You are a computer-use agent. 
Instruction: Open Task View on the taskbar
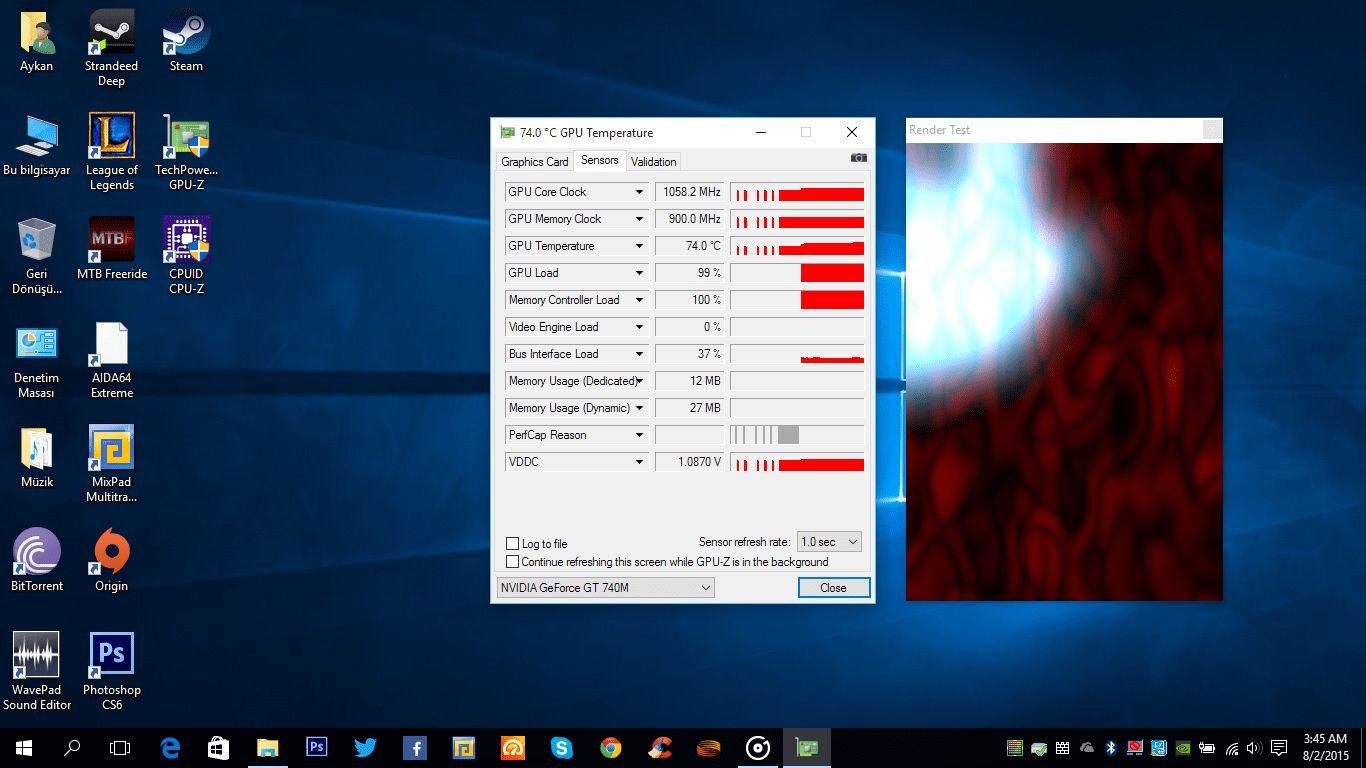click(x=120, y=747)
